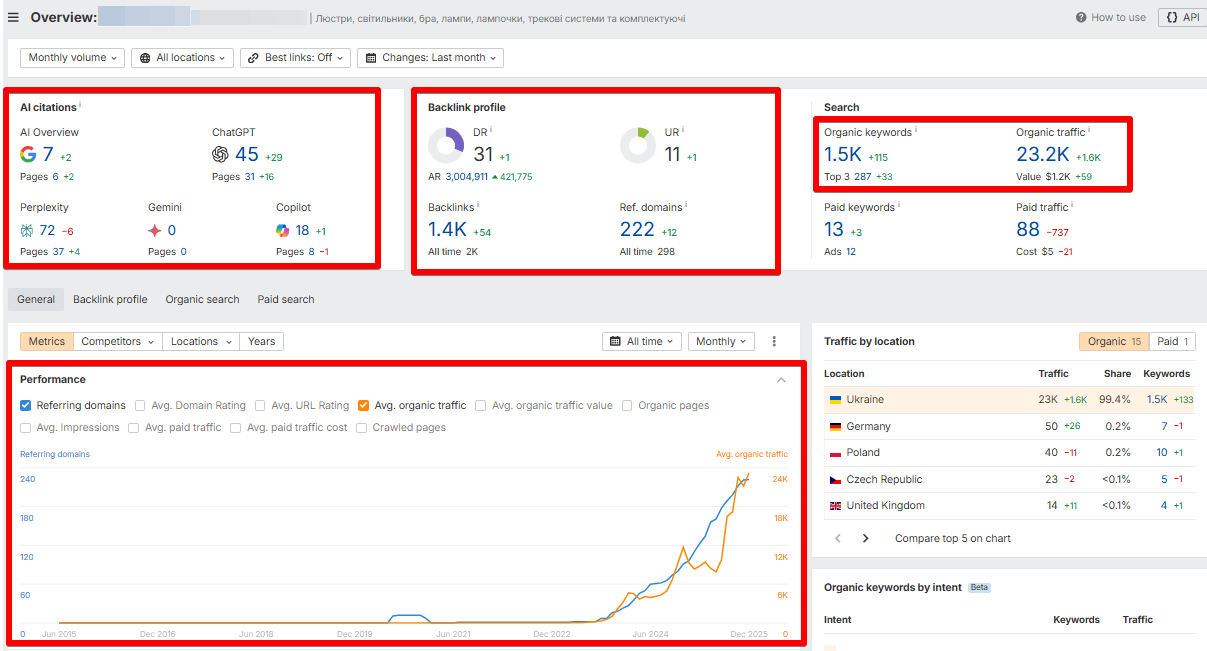Open the Monthly volume dropdown
This screenshot has width=1207, height=651.
[72, 58]
